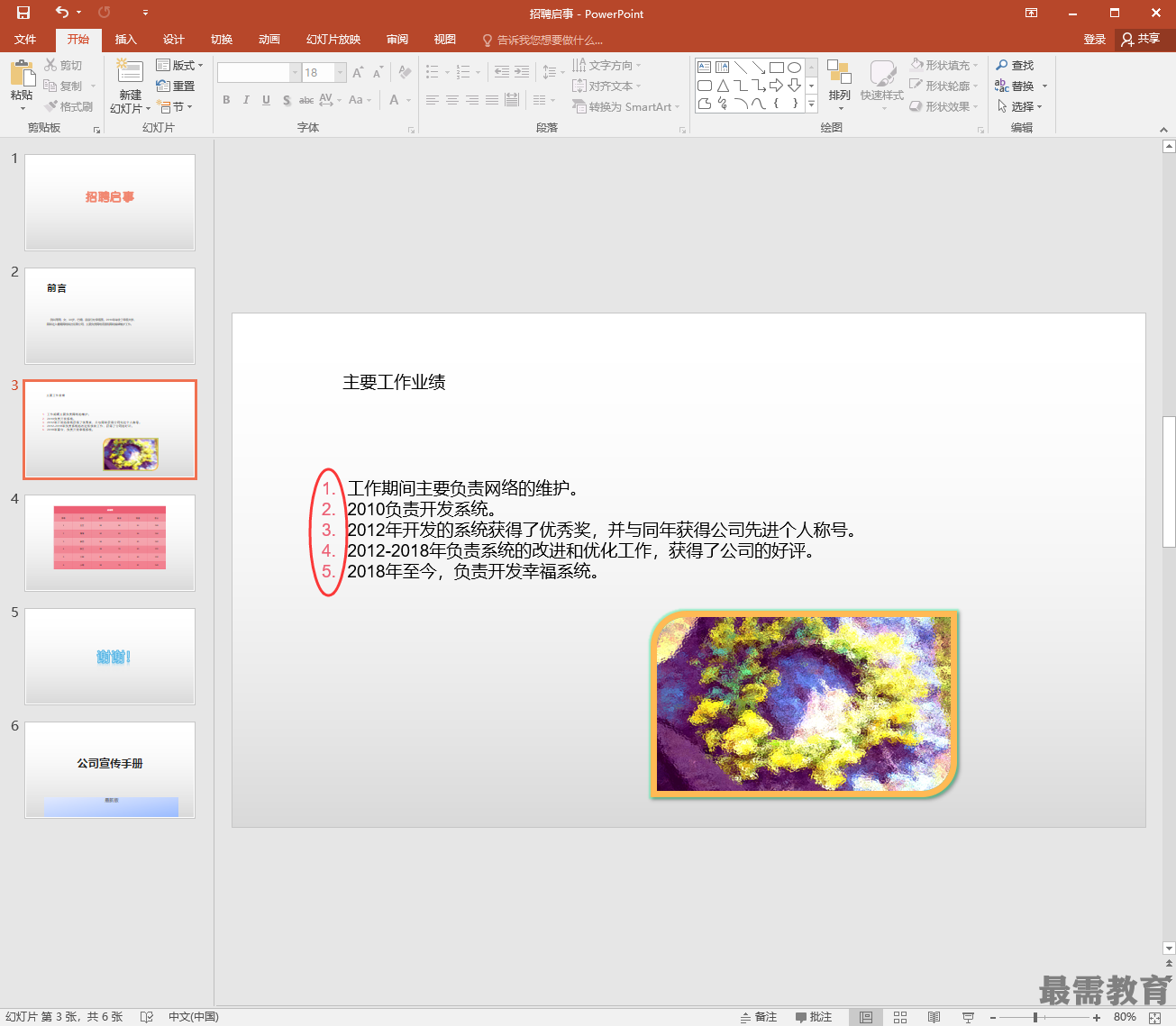Insert a New Slide (新建幻灯片)
1176x1026 pixels.
131,86
